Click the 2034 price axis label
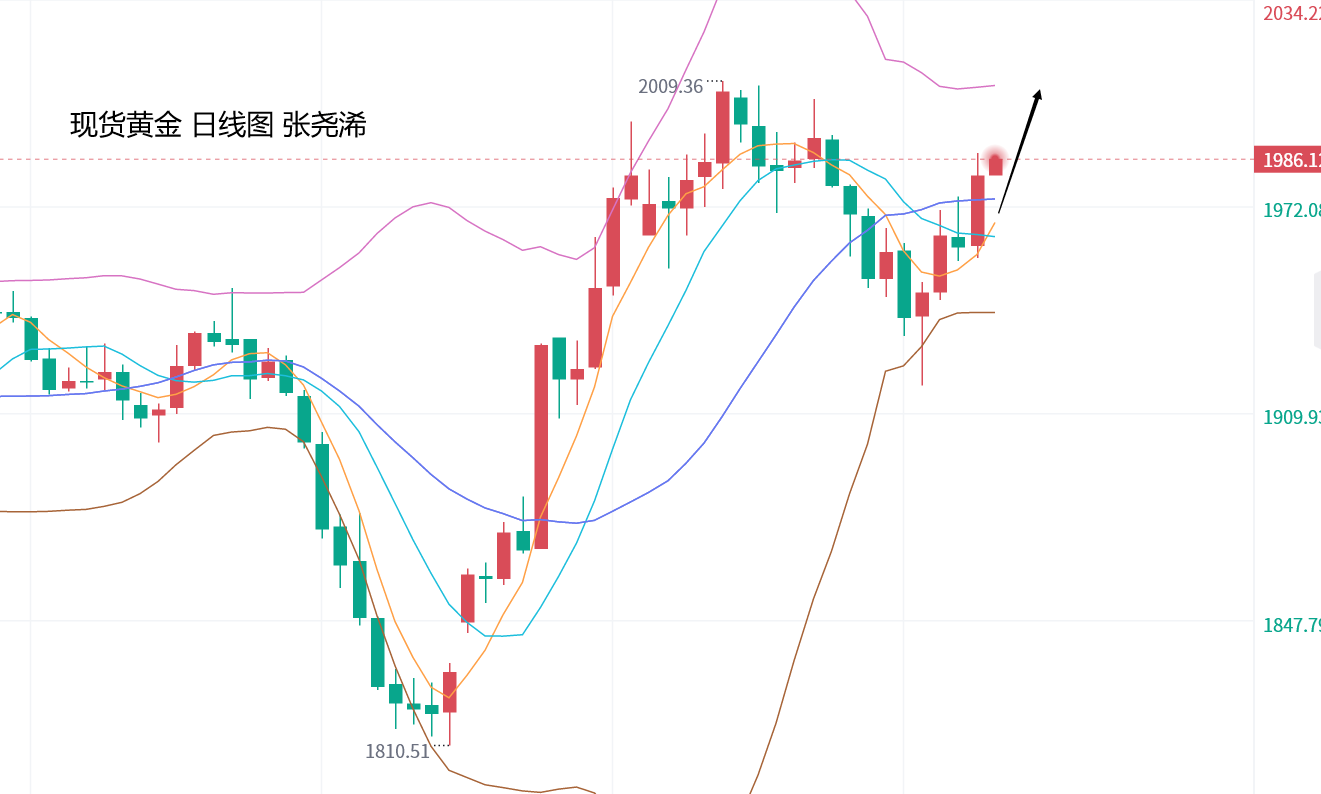The image size is (1321, 794). click(1290, 13)
